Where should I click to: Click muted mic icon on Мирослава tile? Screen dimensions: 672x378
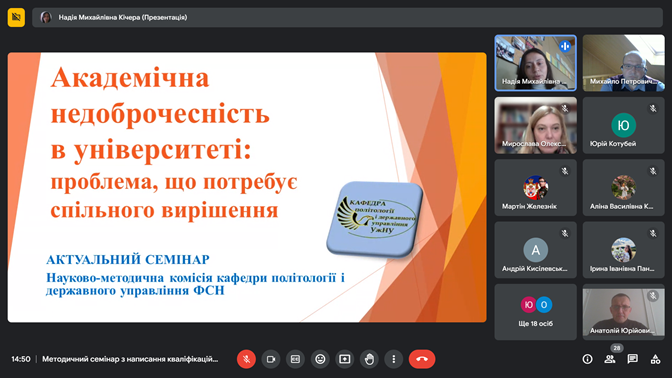coord(565,108)
